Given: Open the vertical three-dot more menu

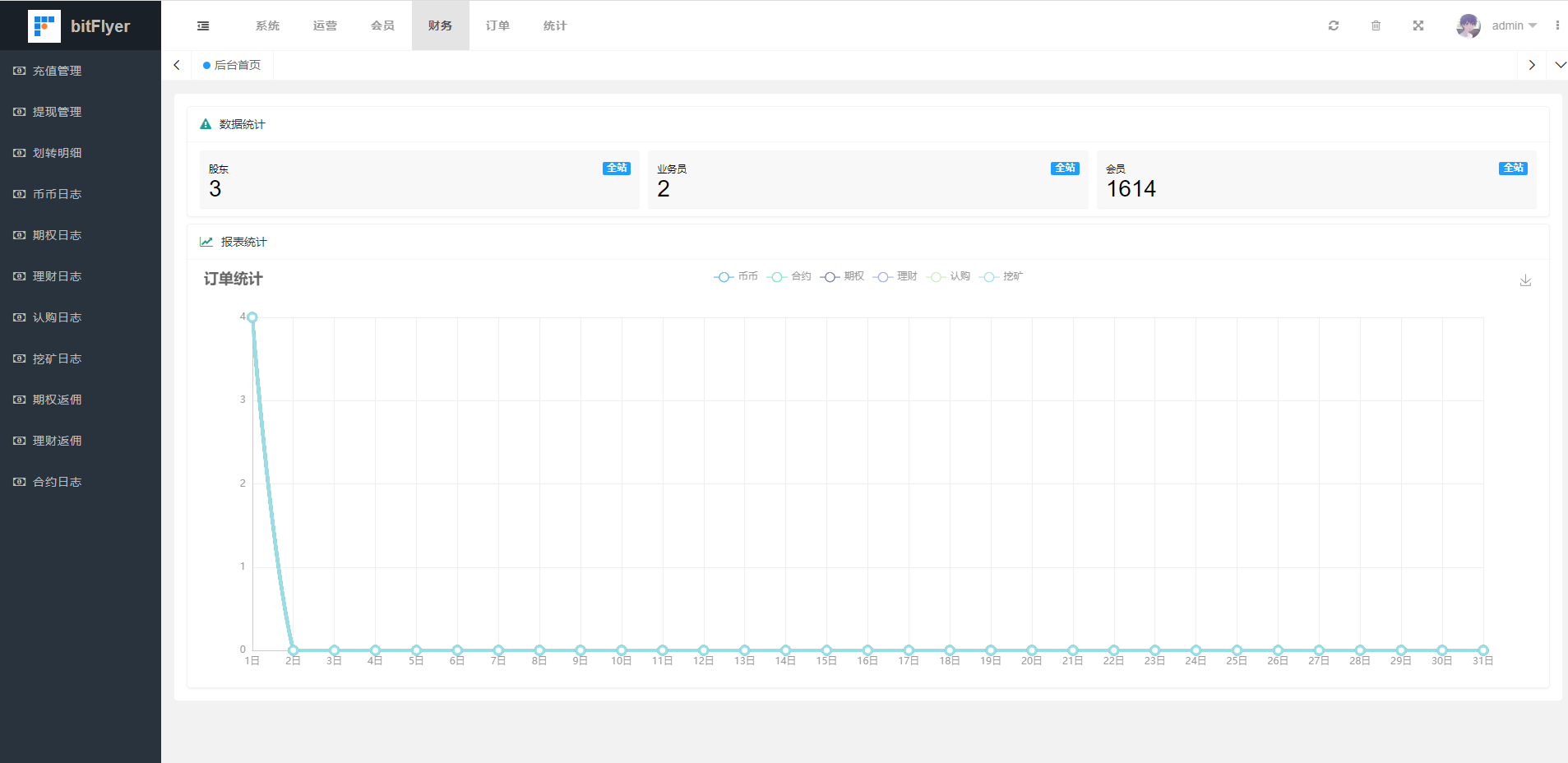Looking at the screenshot, I should point(1557,26).
